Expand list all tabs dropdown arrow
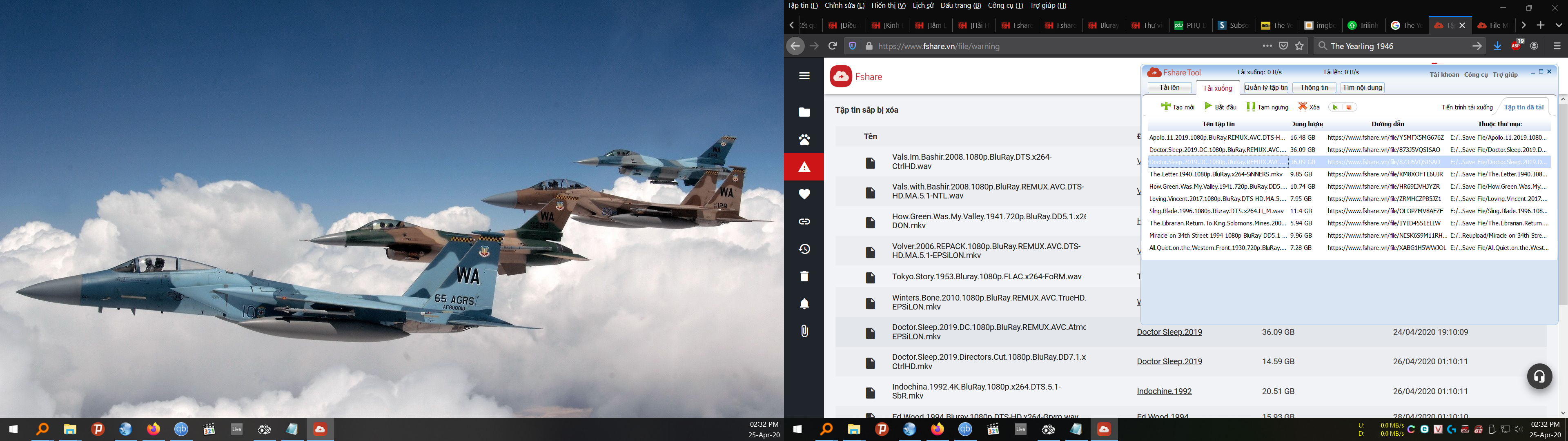The image size is (1568, 441). [x=1559, y=25]
